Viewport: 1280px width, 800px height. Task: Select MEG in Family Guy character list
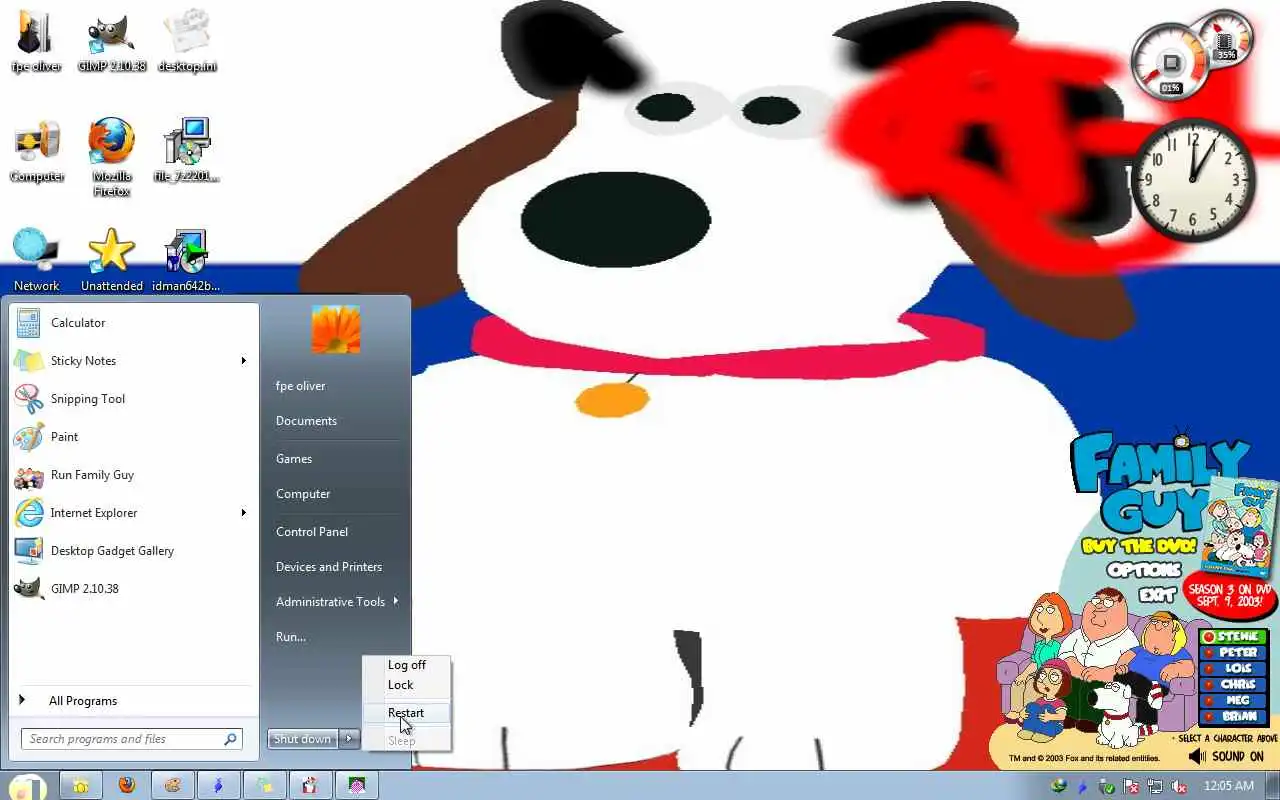pos(1233,701)
